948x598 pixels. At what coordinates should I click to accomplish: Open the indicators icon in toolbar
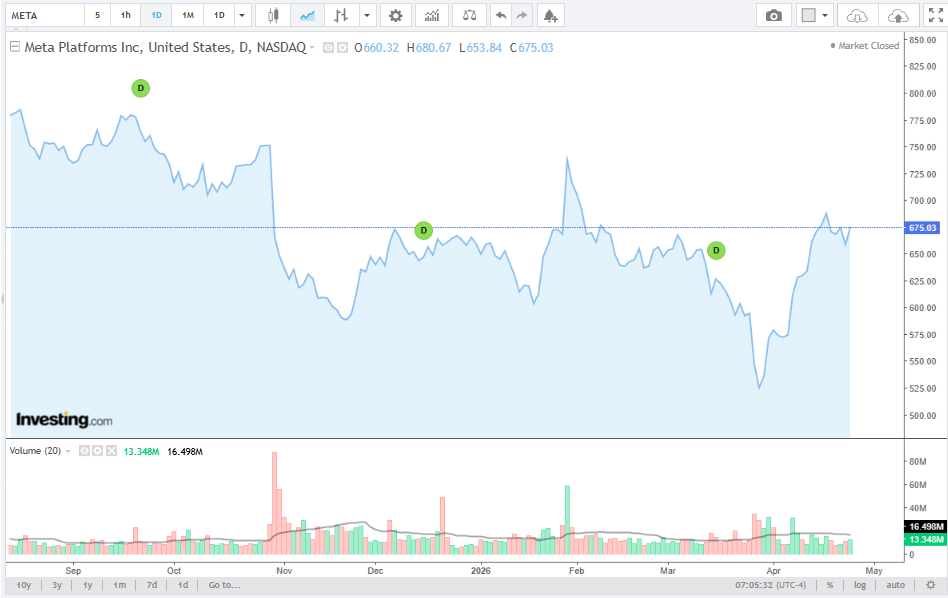431,15
